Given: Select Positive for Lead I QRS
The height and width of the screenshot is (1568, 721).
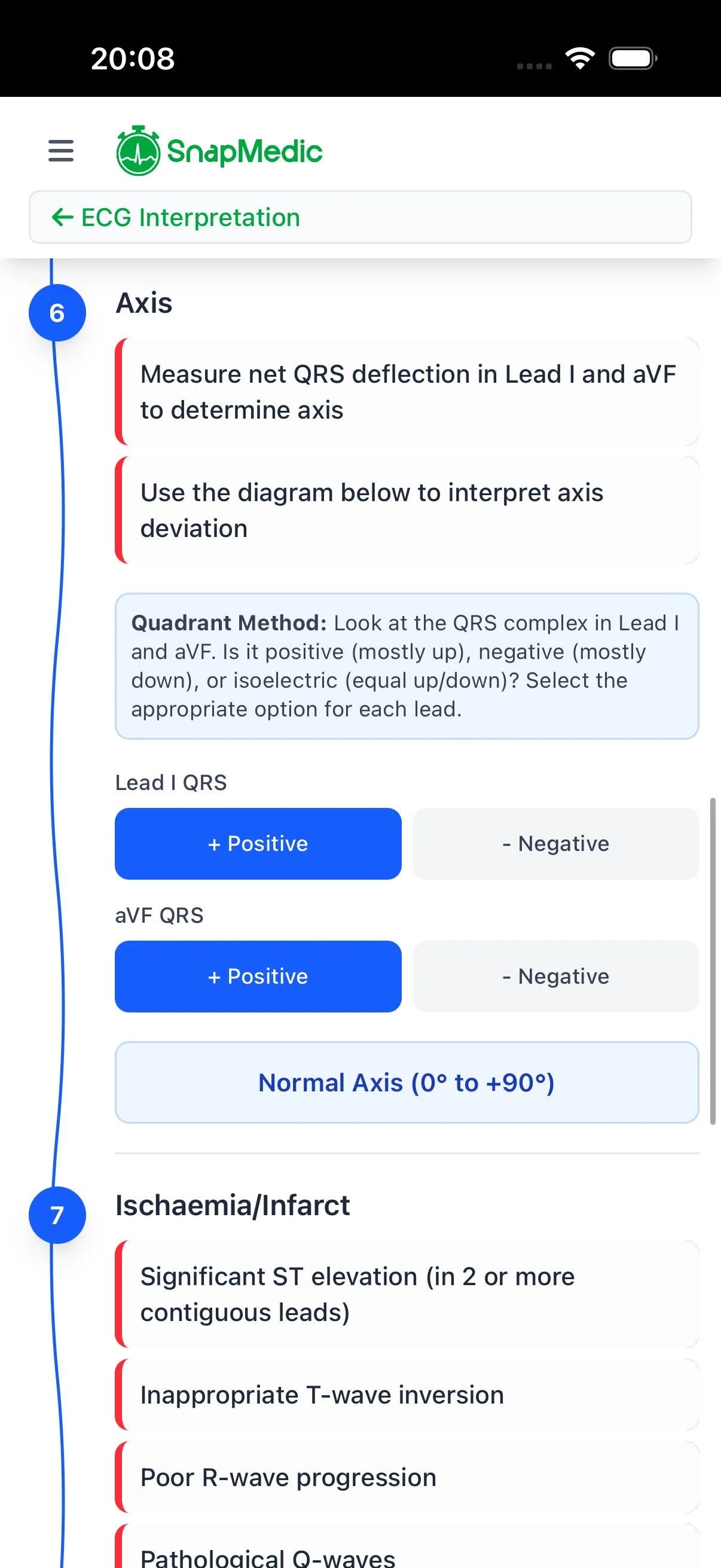Looking at the screenshot, I should point(258,844).
